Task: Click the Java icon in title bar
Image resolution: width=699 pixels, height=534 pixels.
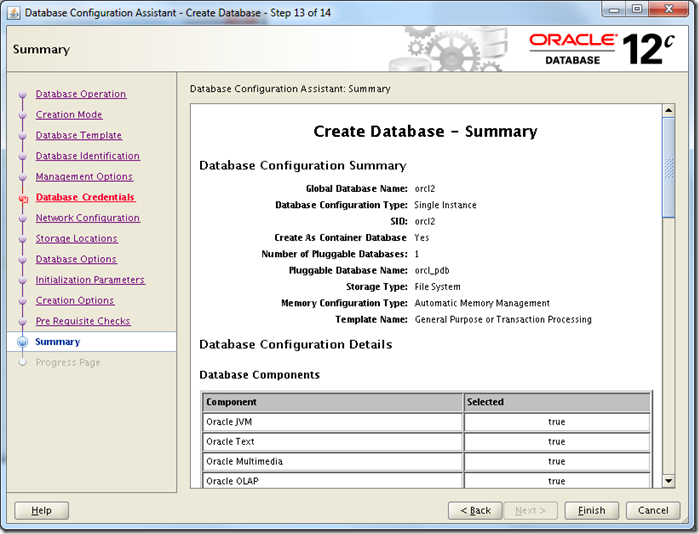Action: (x=13, y=13)
